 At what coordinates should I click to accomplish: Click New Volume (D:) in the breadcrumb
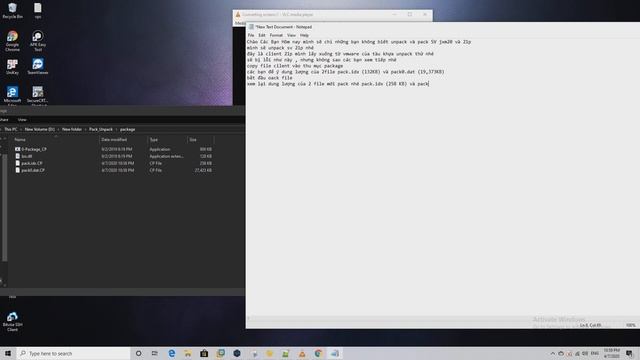[x=40, y=129]
